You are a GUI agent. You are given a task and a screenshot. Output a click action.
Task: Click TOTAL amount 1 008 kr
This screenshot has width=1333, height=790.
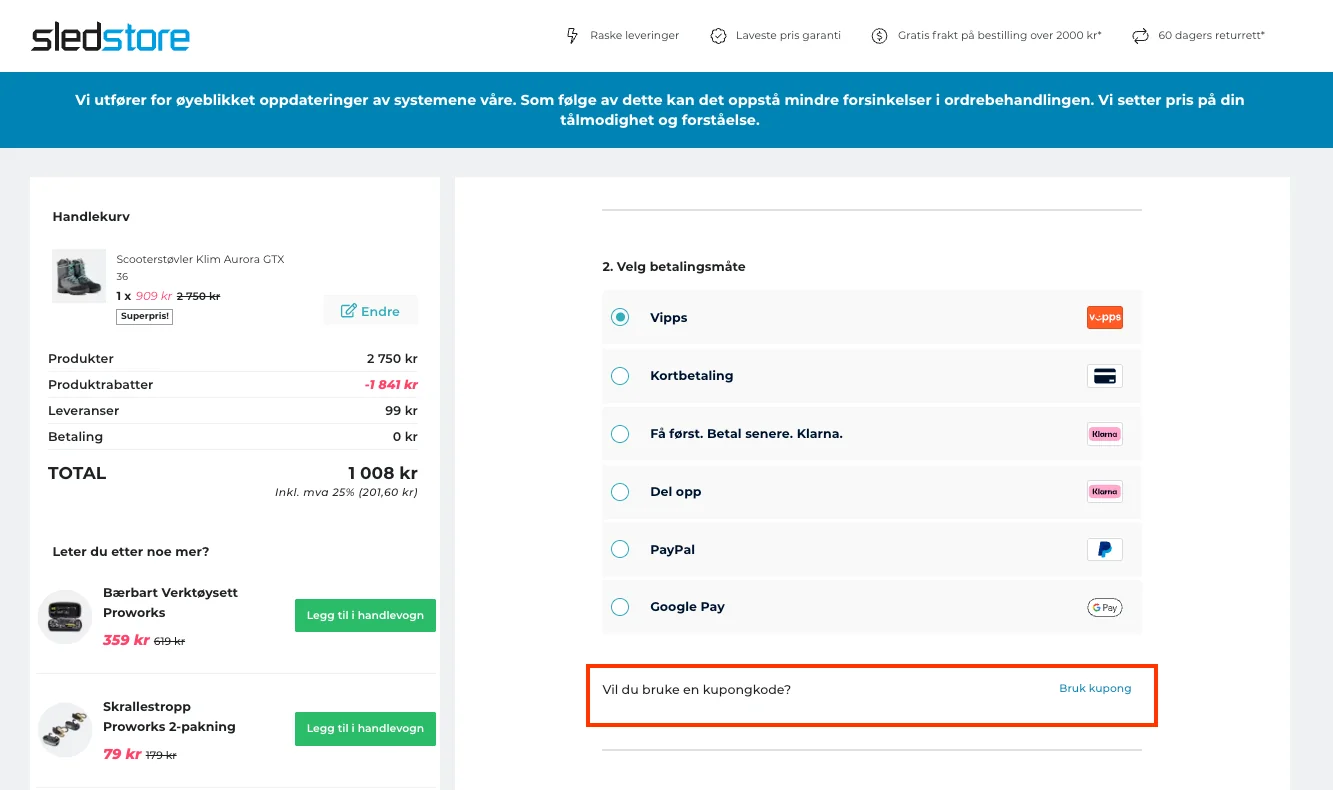pyautogui.click(x=383, y=473)
